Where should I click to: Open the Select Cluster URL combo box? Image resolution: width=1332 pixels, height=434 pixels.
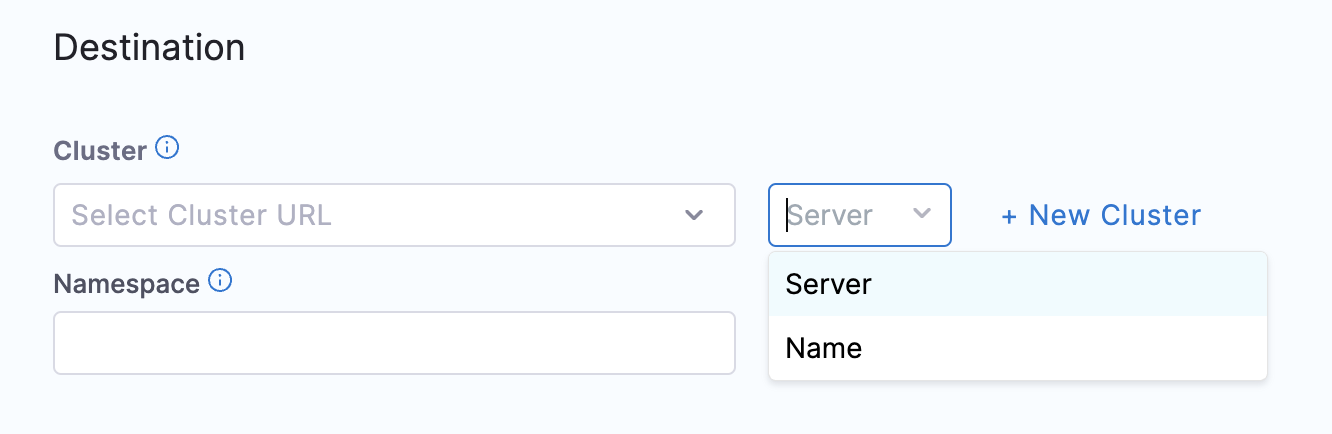click(x=394, y=215)
